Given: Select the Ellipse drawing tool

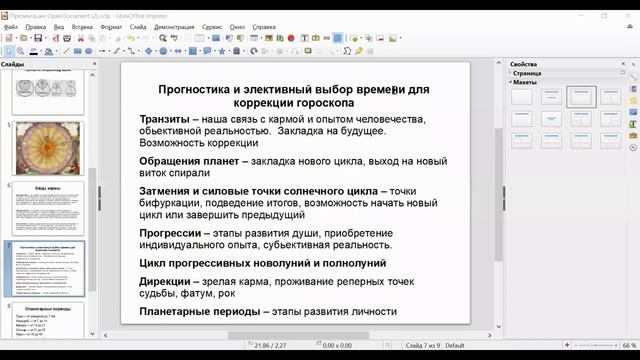Looking at the screenshot, I should point(89,51).
